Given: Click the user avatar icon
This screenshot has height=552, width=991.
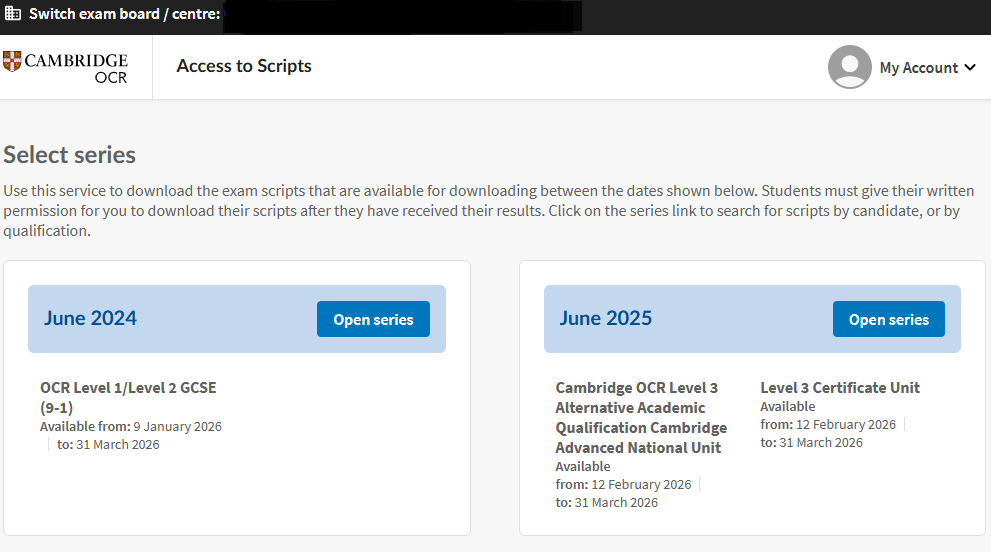Looking at the screenshot, I should pyautogui.click(x=849, y=67).
